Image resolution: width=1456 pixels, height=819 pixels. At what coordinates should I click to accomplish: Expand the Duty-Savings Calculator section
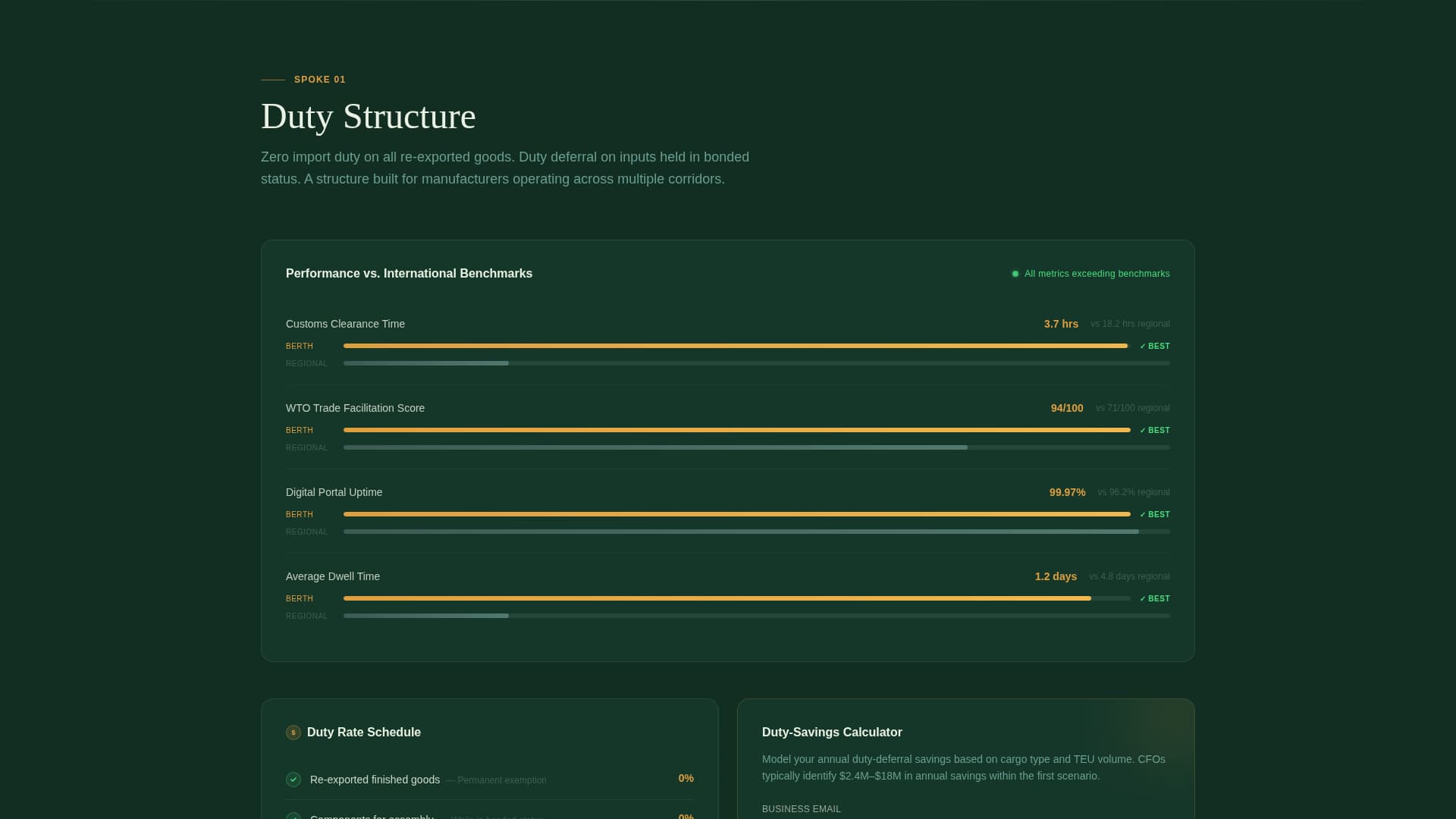pyautogui.click(x=832, y=733)
